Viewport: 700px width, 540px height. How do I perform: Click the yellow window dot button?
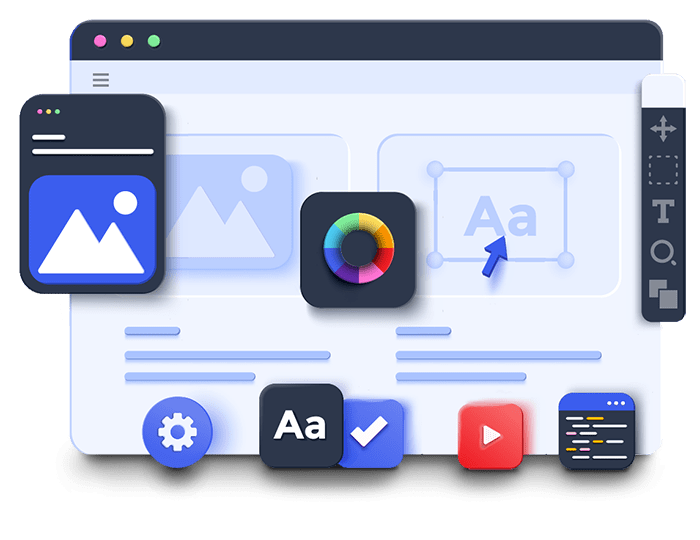pyautogui.click(x=127, y=41)
